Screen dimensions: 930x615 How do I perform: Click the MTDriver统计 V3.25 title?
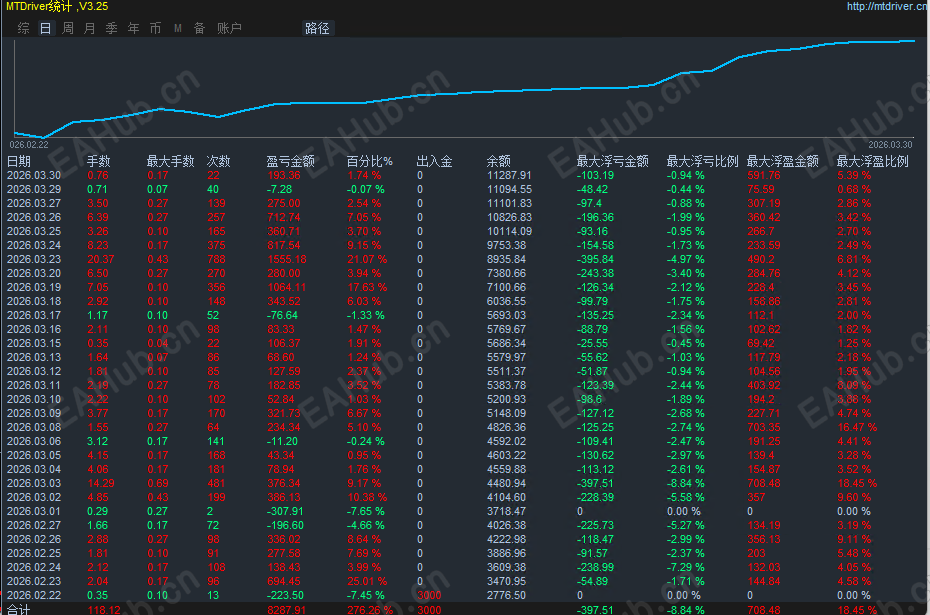[x=57, y=7]
